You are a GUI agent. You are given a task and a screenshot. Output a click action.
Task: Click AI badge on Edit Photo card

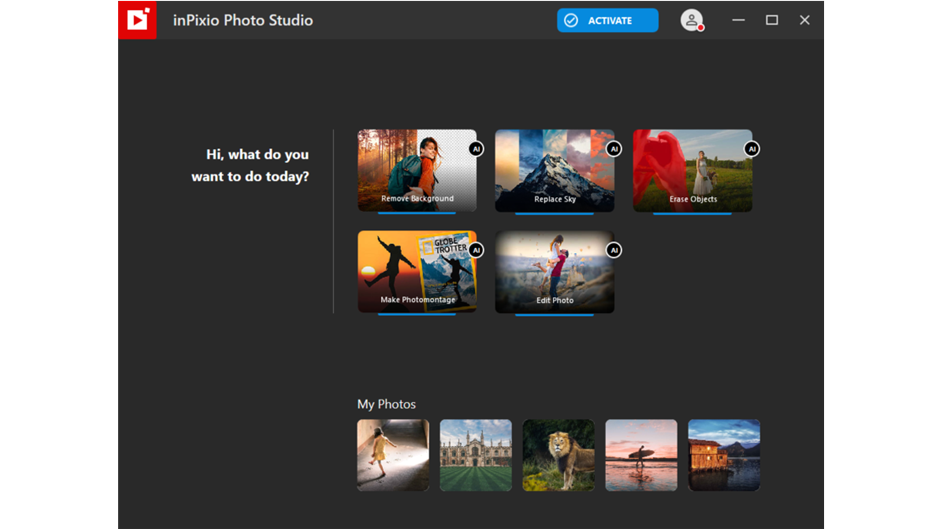coord(614,250)
